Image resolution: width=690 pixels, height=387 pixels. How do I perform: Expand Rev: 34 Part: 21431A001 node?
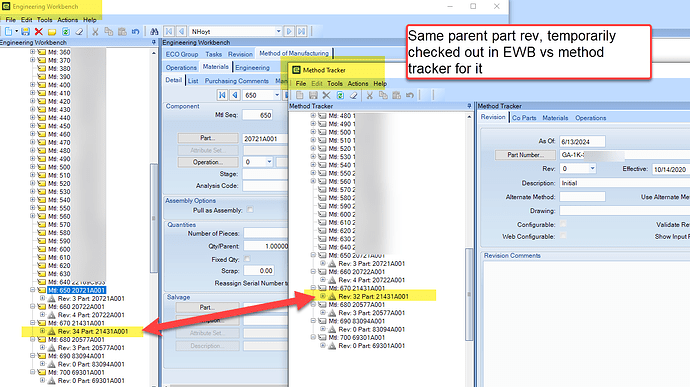point(42,331)
